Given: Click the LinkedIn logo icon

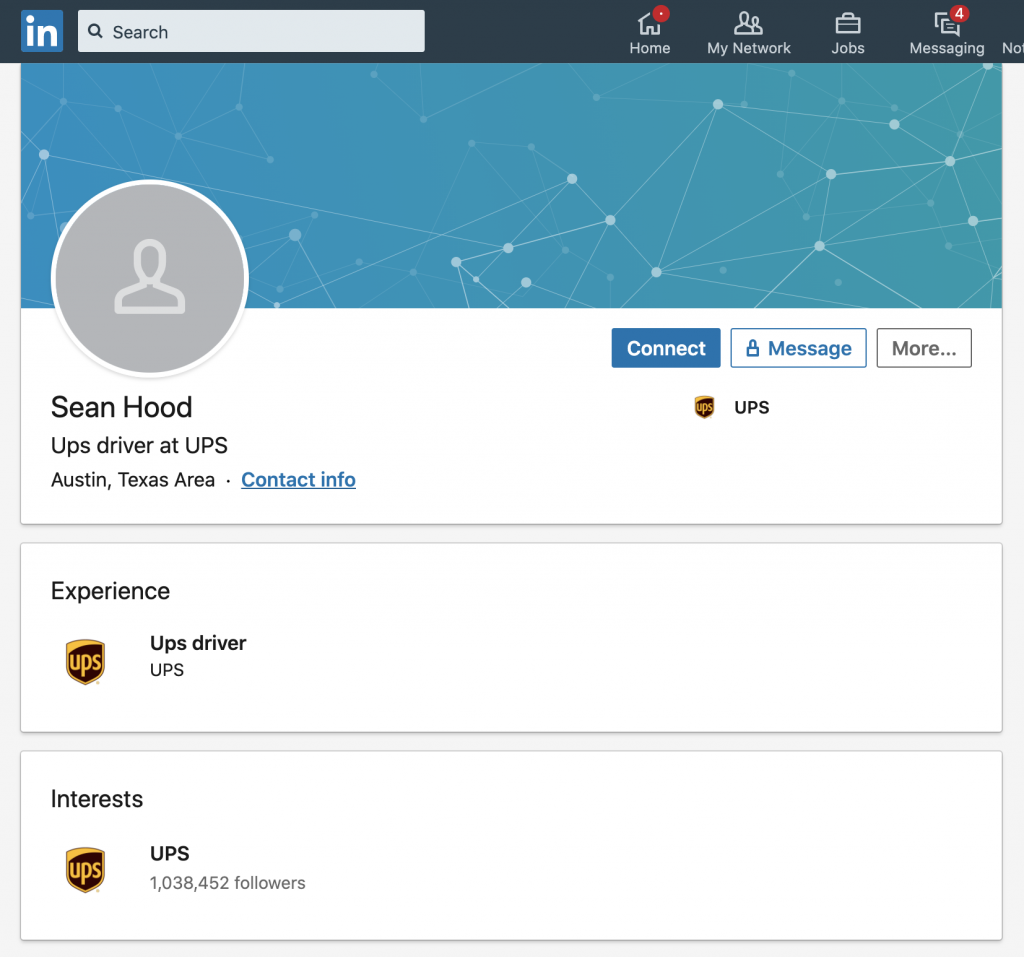Looking at the screenshot, I should tap(42, 31).
